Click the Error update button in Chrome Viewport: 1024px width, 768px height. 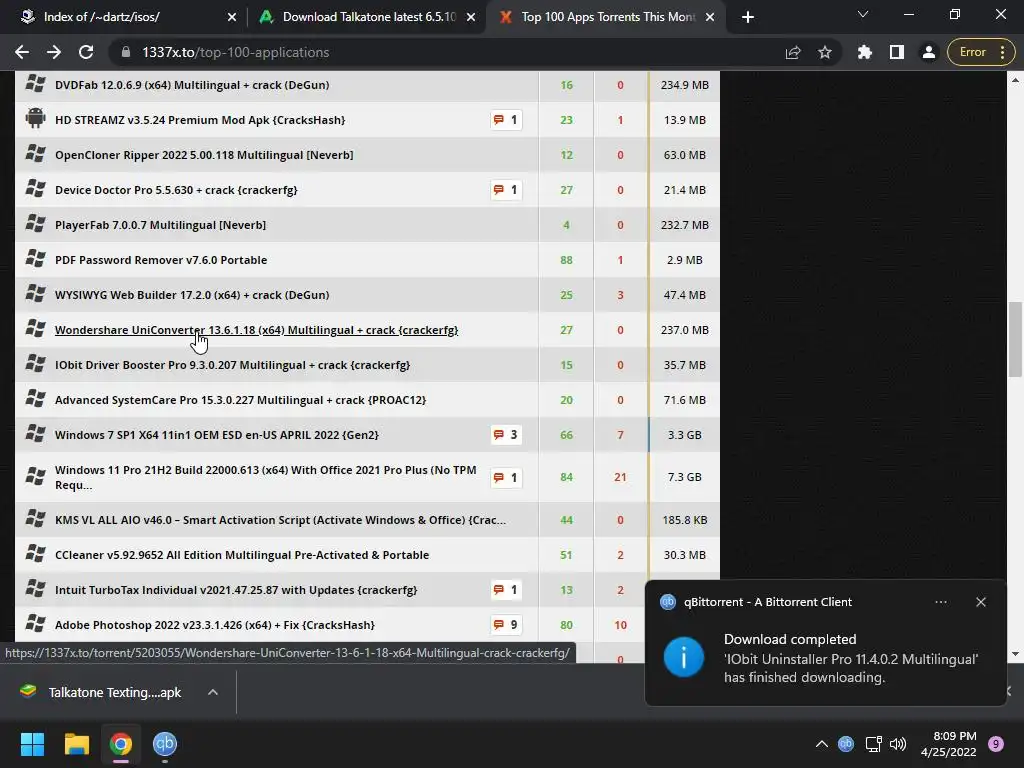tap(981, 52)
